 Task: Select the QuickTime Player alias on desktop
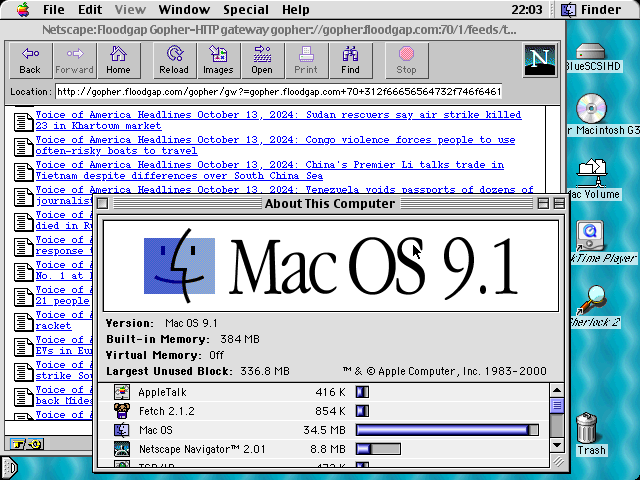point(590,236)
